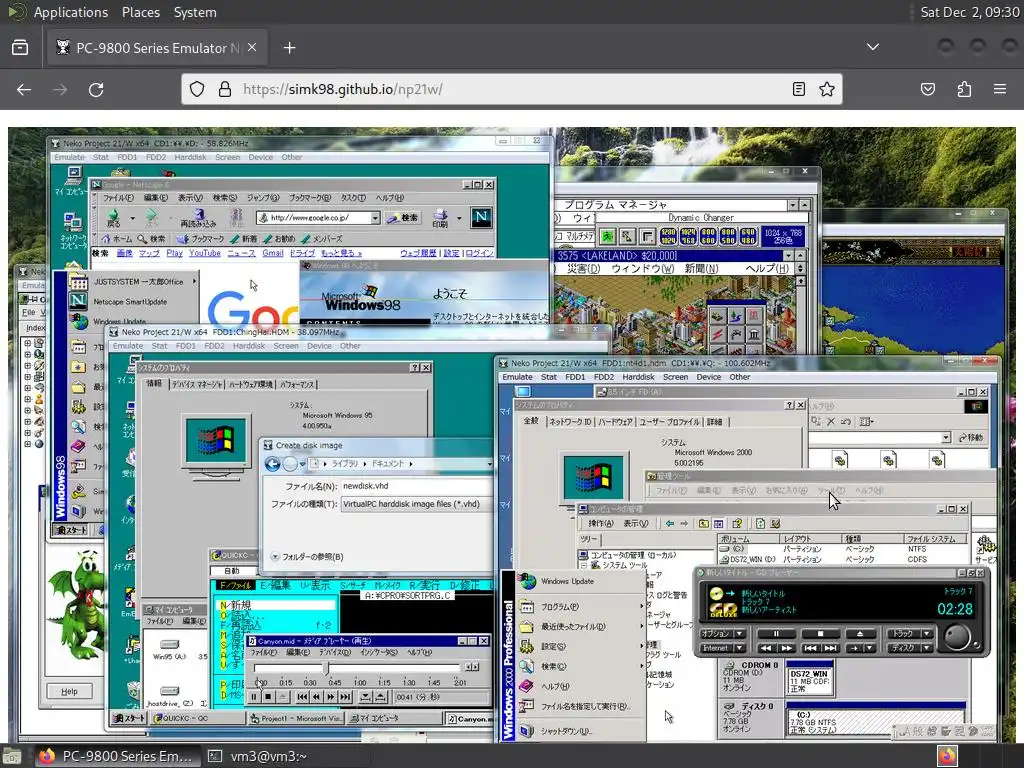1024x768 pixels.
Task: Open Netscape print button dropdown arrow
Action: coord(459,218)
